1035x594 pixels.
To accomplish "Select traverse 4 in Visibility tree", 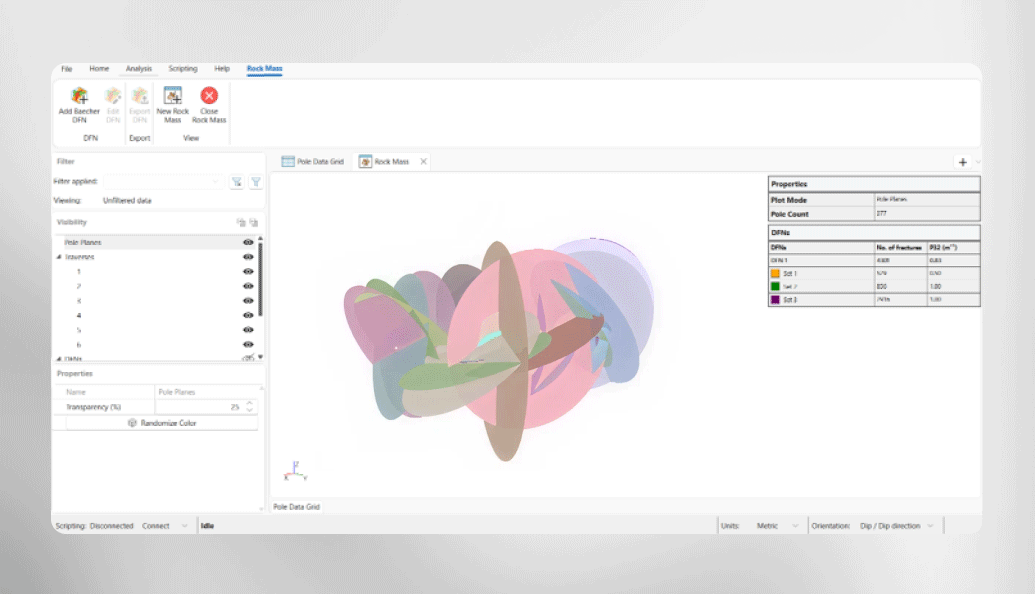I will (x=79, y=315).
